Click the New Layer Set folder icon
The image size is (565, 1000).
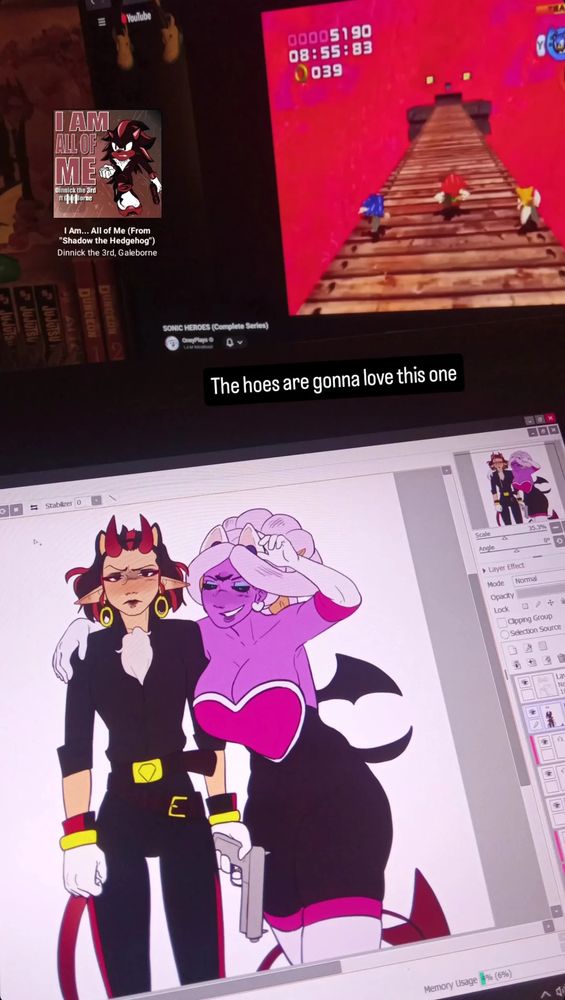coord(543,645)
